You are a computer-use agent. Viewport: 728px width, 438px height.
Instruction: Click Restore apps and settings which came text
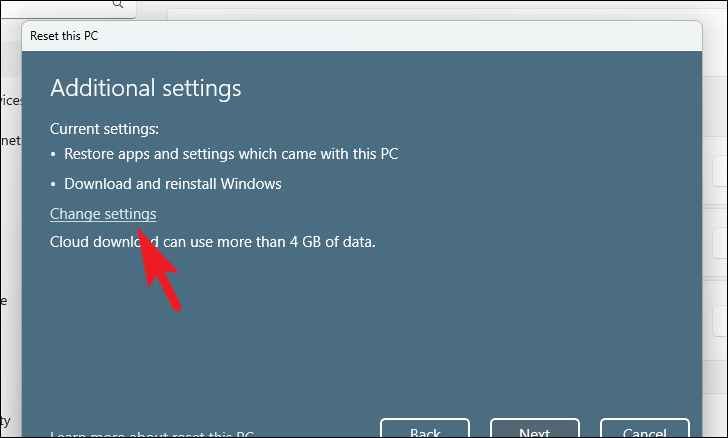pos(231,154)
